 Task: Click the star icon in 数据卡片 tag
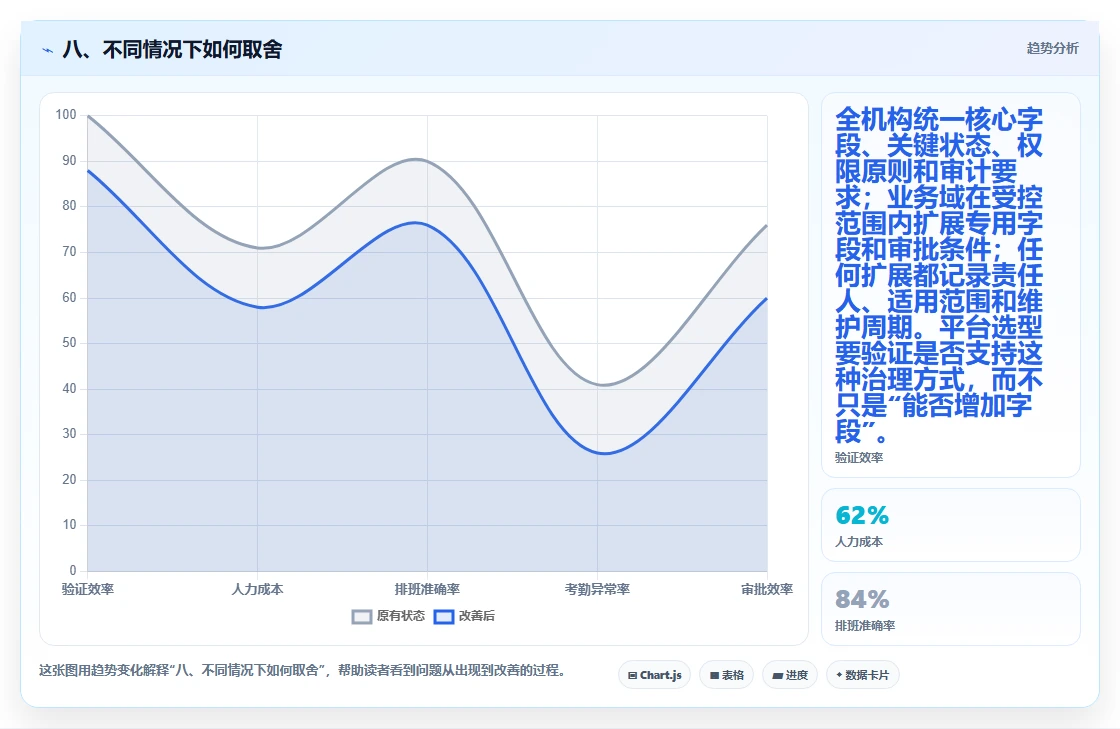(x=839, y=675)
